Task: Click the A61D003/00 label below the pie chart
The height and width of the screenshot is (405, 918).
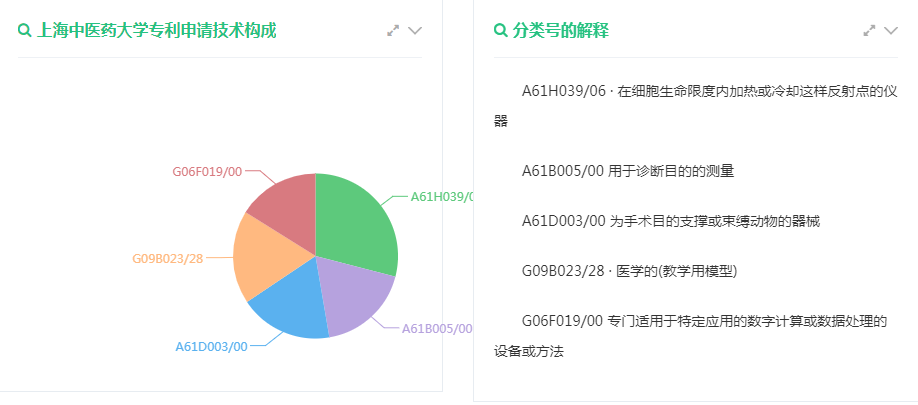Action: coord(211,346)
